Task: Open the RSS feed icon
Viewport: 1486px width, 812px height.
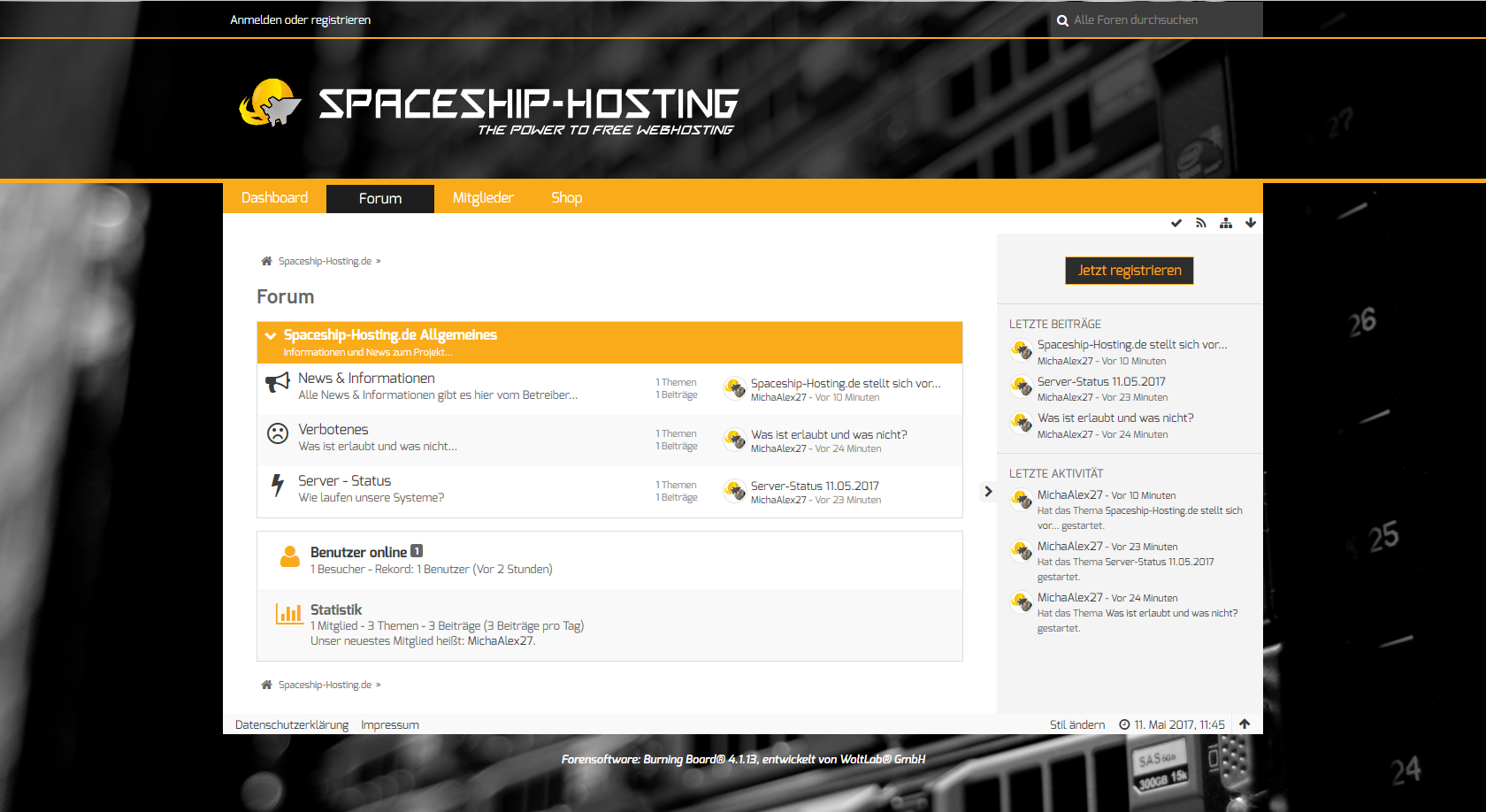Action: [x=1200, y=223]
